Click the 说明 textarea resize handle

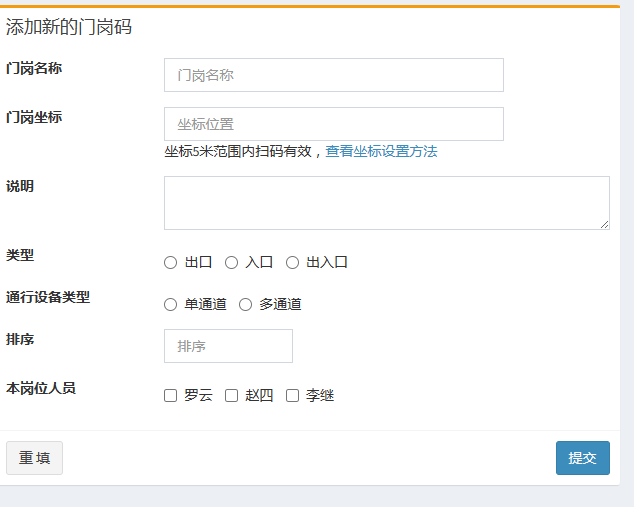(x=604, y=224)
